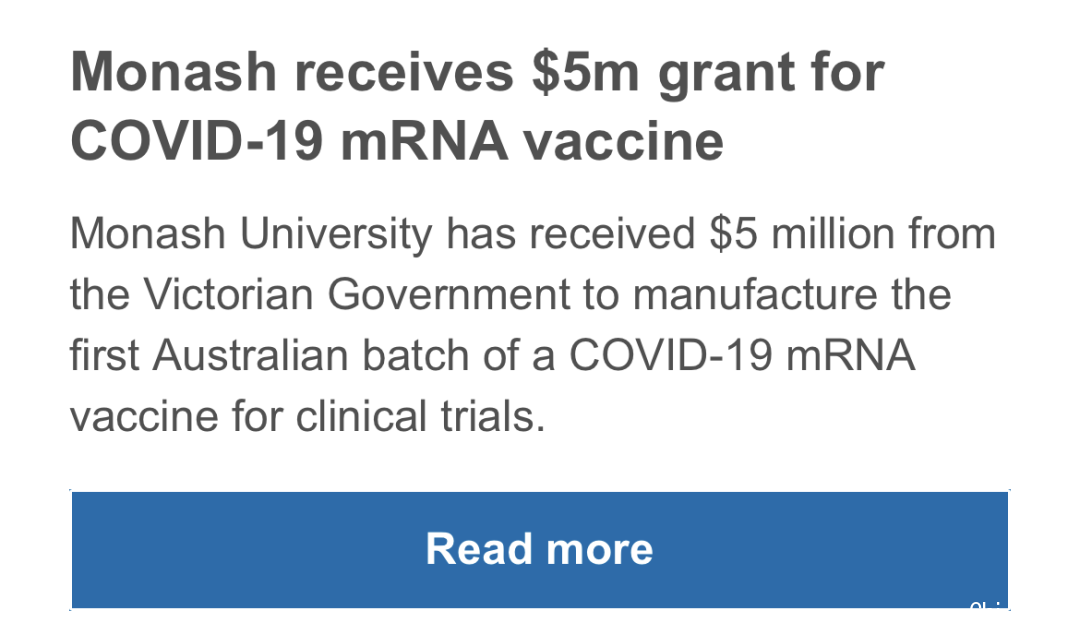Click "Read" on the blue button
Image resolution: width=1080 pixels, height=624 pixels.
click(479, 550)
